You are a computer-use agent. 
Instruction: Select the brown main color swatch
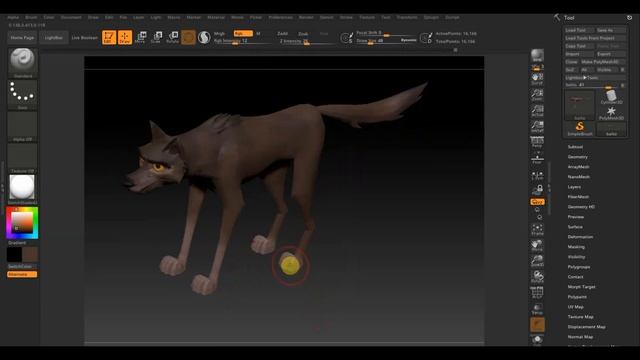click(30, 254)
